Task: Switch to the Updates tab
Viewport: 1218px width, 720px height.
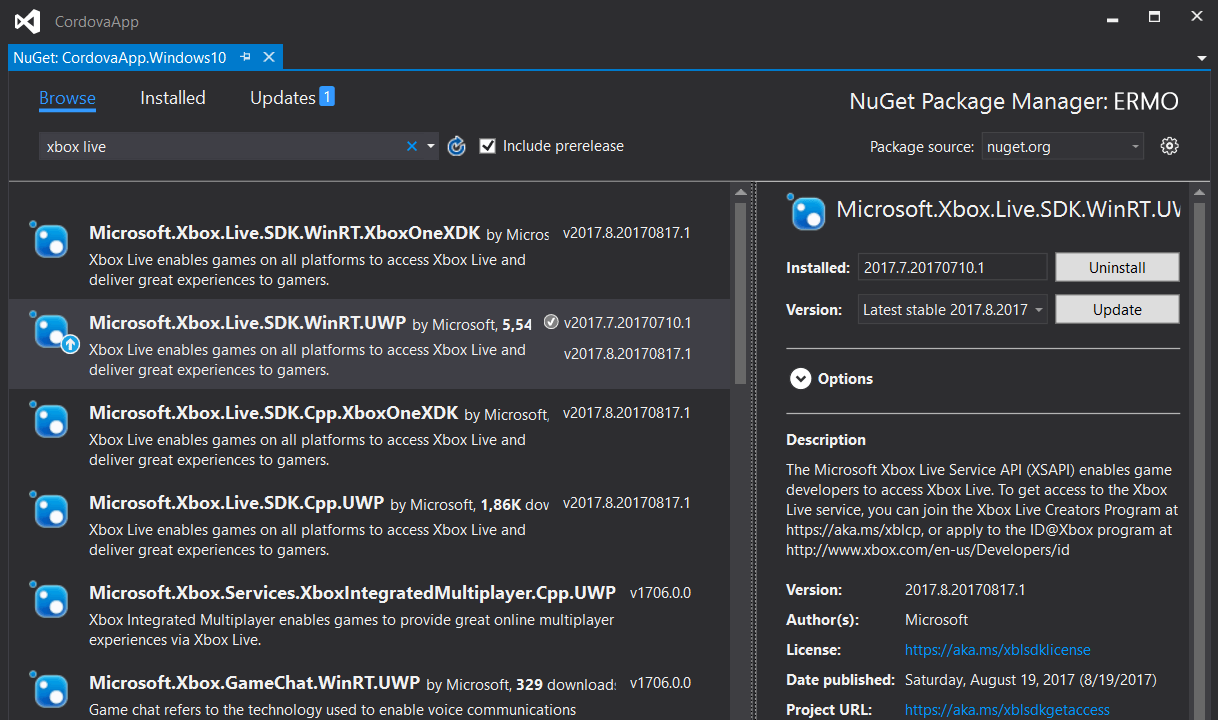Action: (283, 98)
